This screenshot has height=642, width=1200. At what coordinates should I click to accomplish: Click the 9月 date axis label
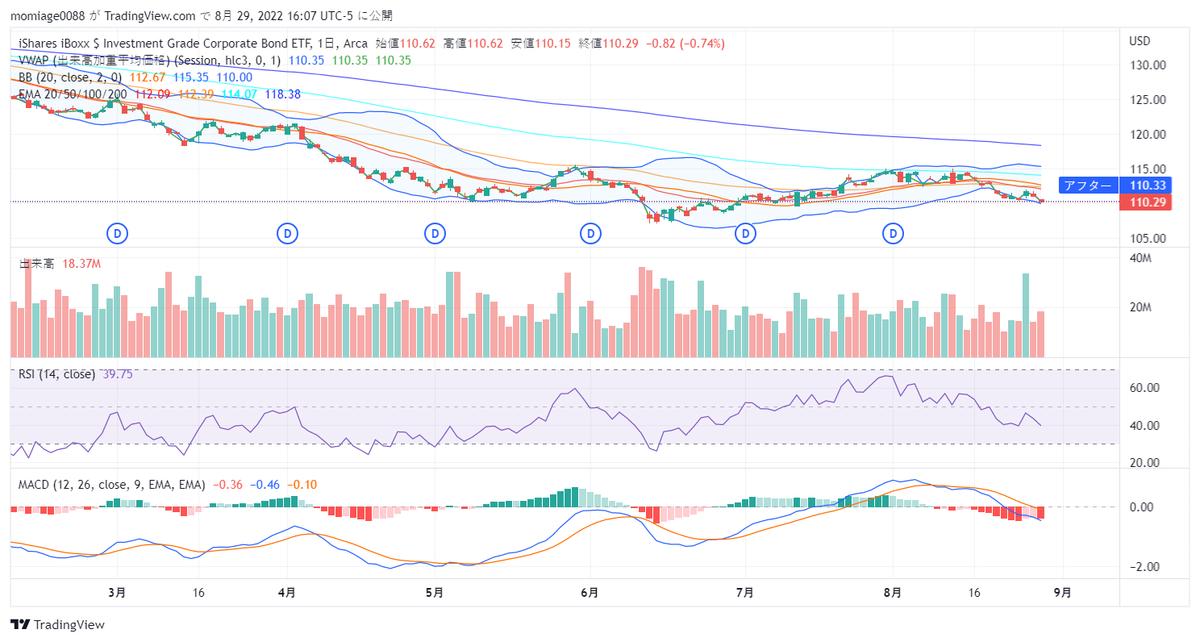tap(1063, 592)
